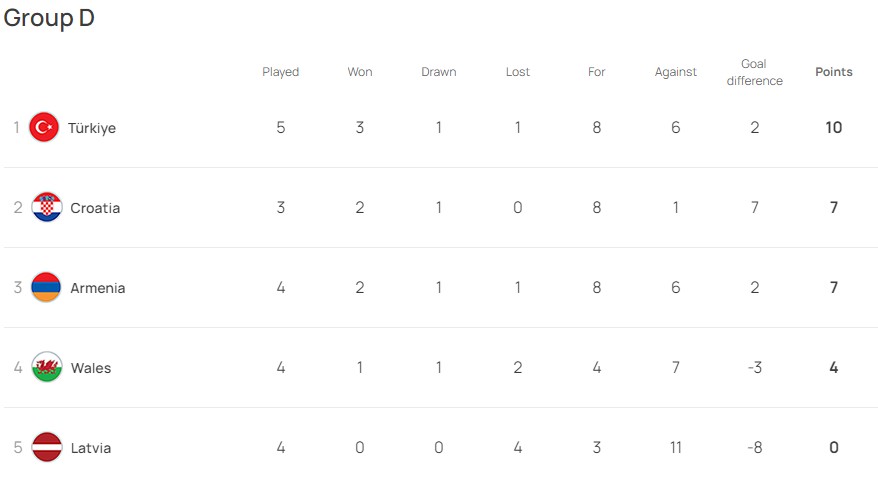Viewport: 878px width, 482px height.
Task: Open the Türkiye team link
Action: click(x=92, y=128)
